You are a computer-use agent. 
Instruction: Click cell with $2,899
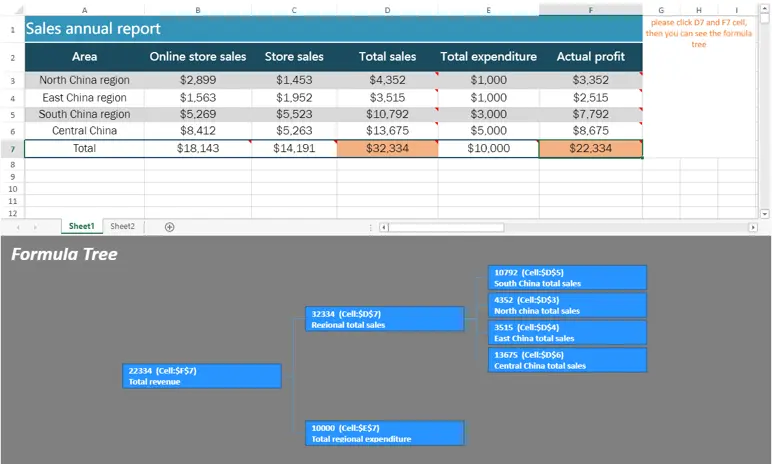click(x=198, y=80)
